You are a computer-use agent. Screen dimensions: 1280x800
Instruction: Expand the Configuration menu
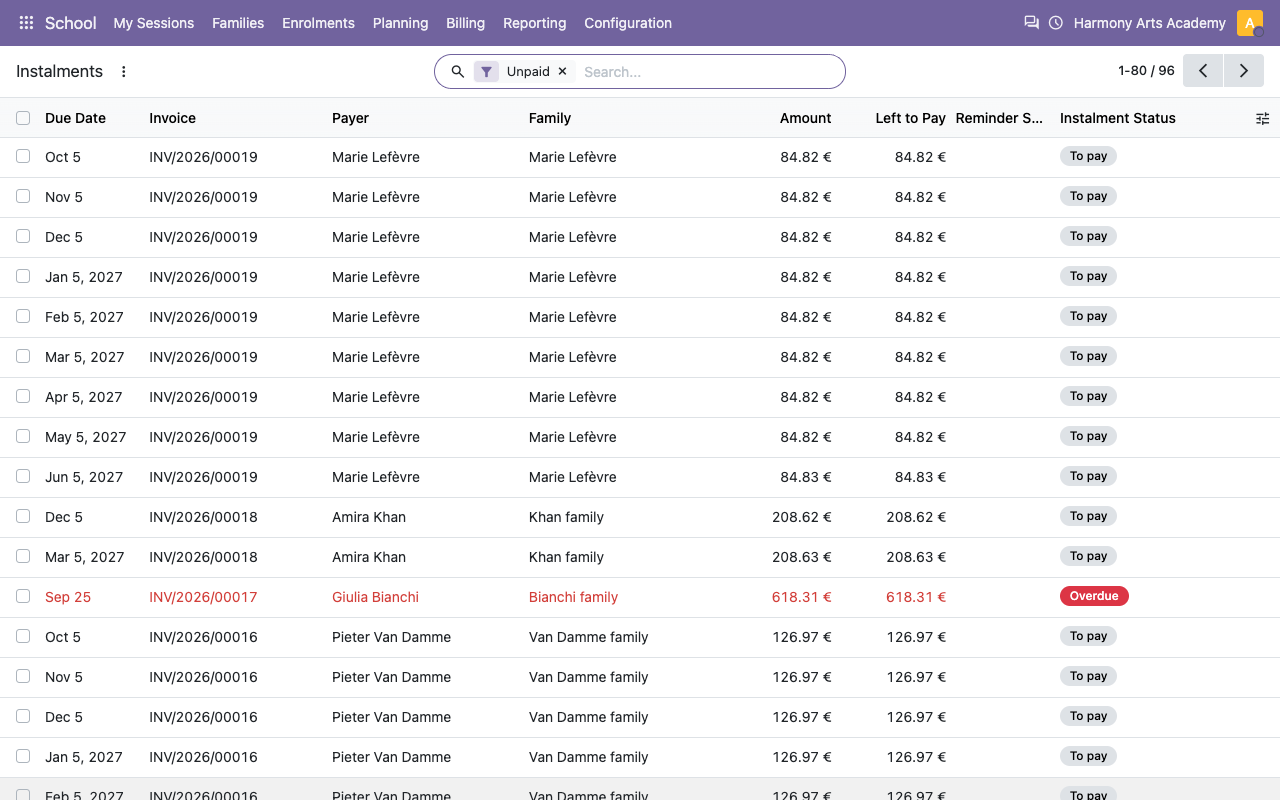628,23
